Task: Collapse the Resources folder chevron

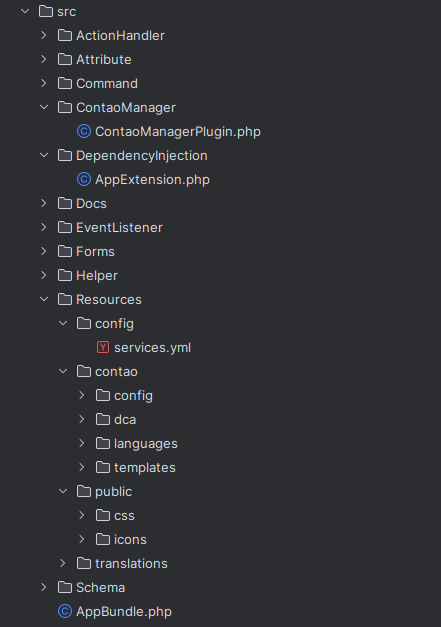Action: (x=44, y=299)
